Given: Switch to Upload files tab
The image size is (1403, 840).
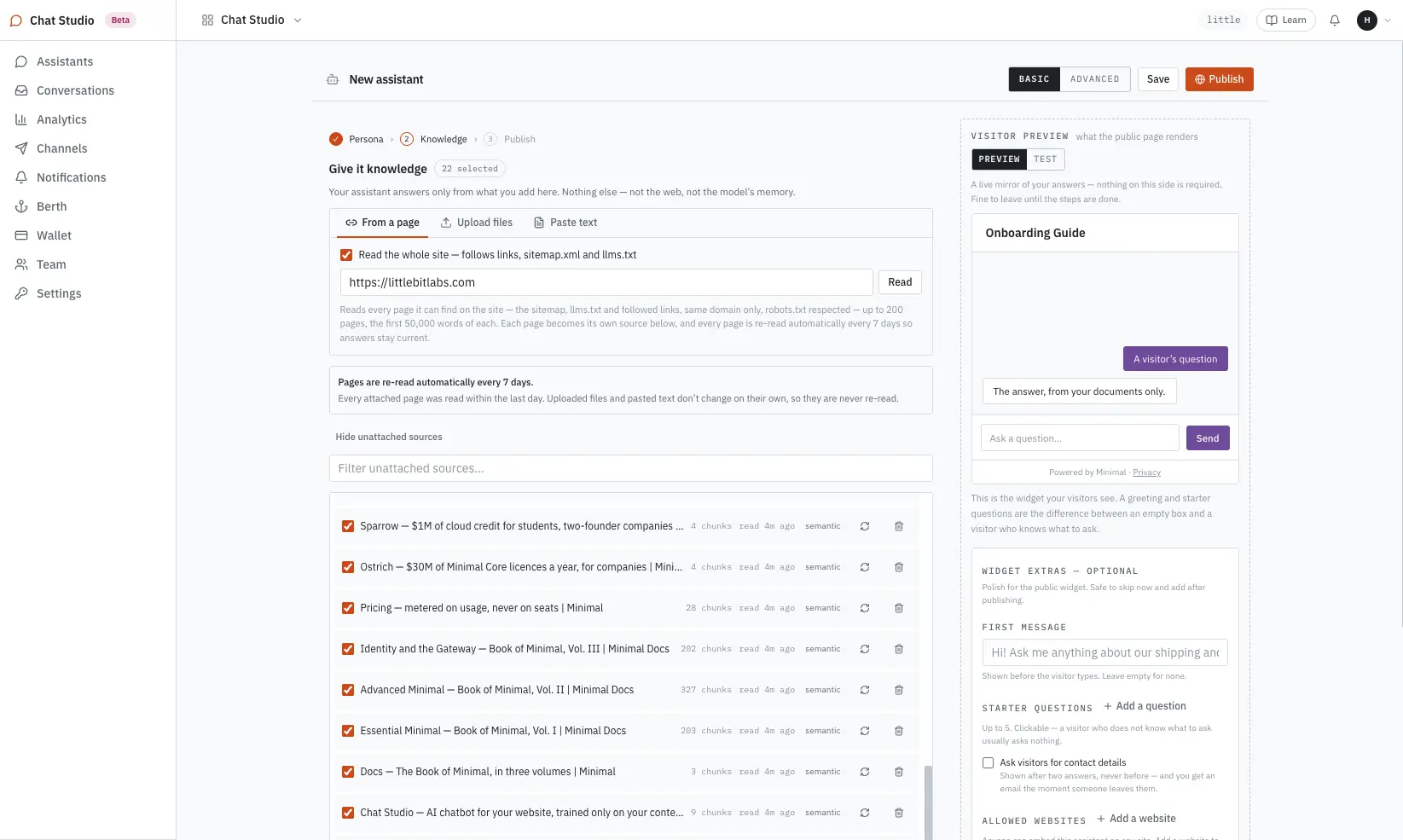Looking at the screenshot, I should click(x=477, y=223).
